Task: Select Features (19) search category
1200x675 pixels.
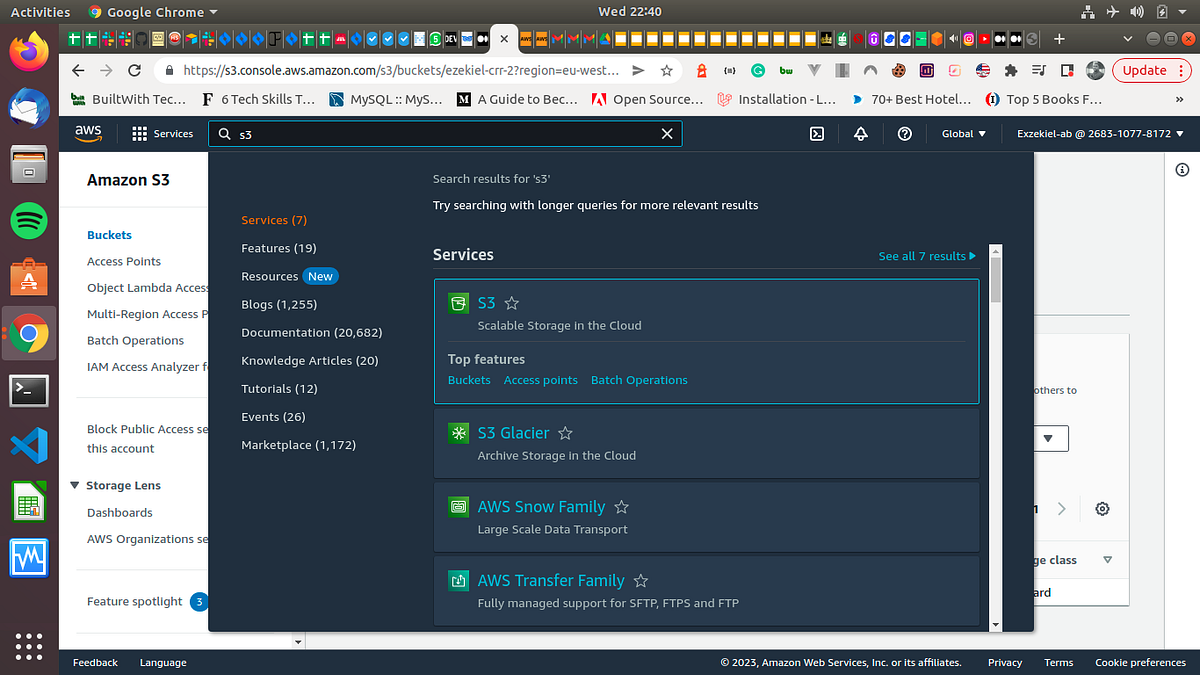Action: tap(279, 248)
